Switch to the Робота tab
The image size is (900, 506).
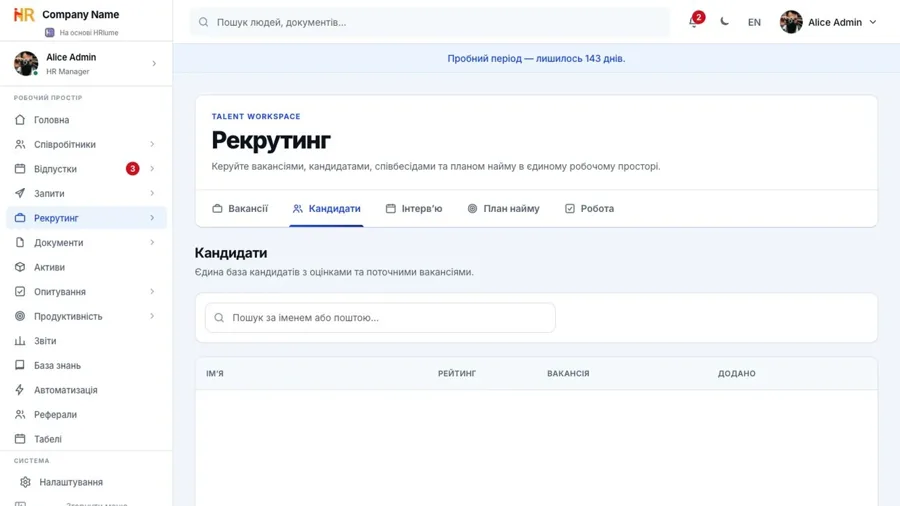589,209
